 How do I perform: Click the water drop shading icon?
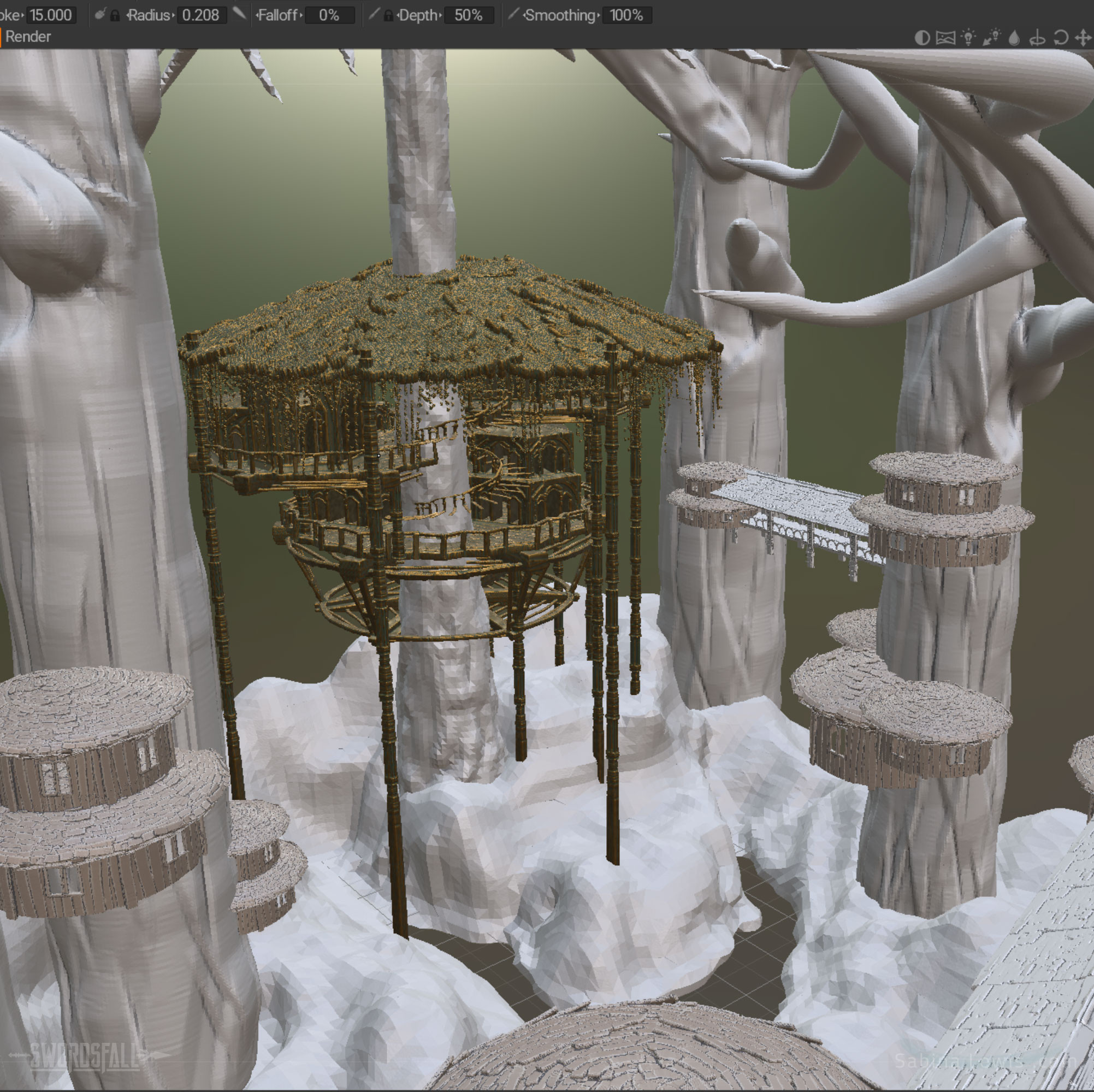click(x=1014, y=37)
